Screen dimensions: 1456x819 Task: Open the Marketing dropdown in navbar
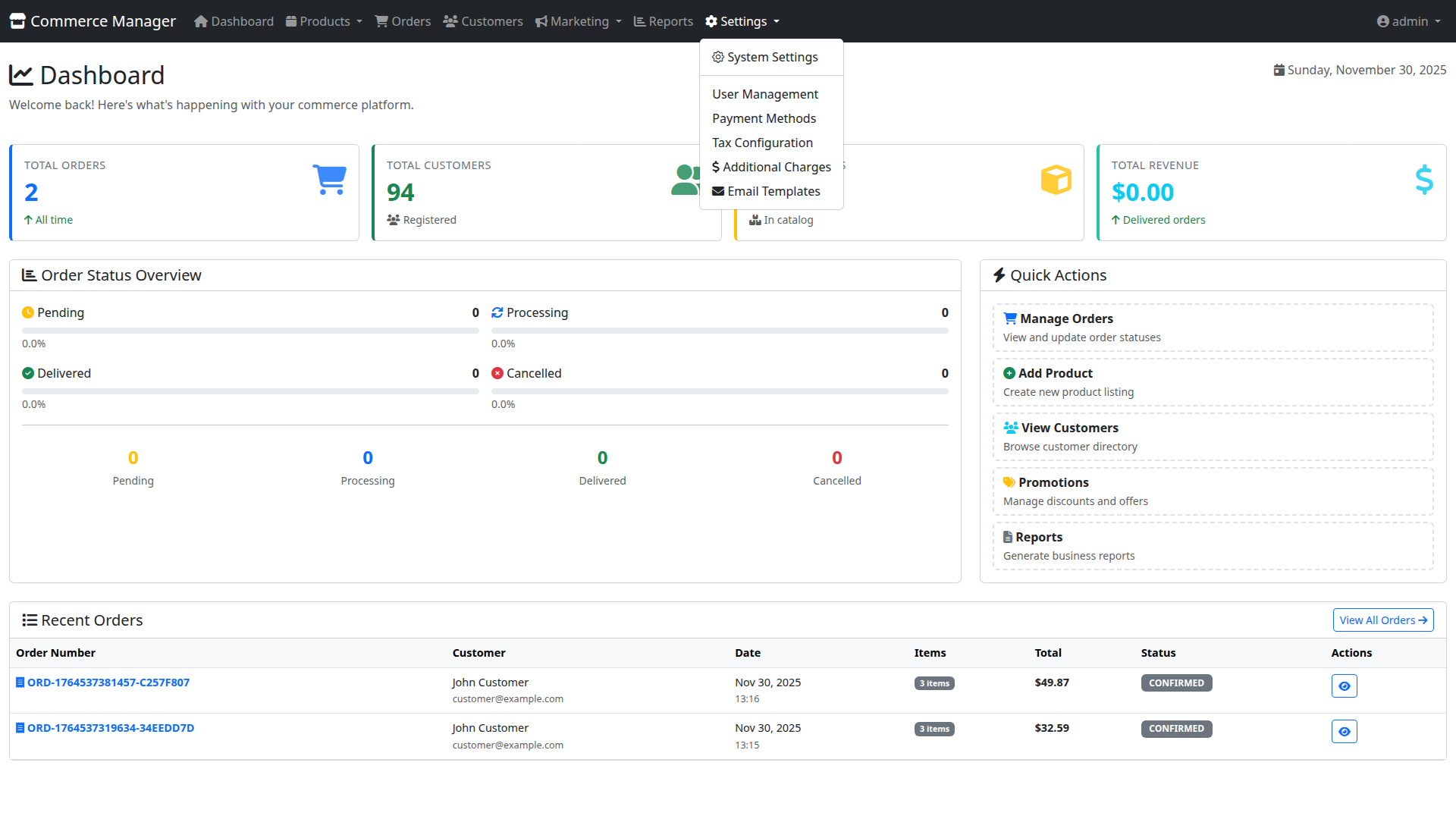(x=579, y=21)
